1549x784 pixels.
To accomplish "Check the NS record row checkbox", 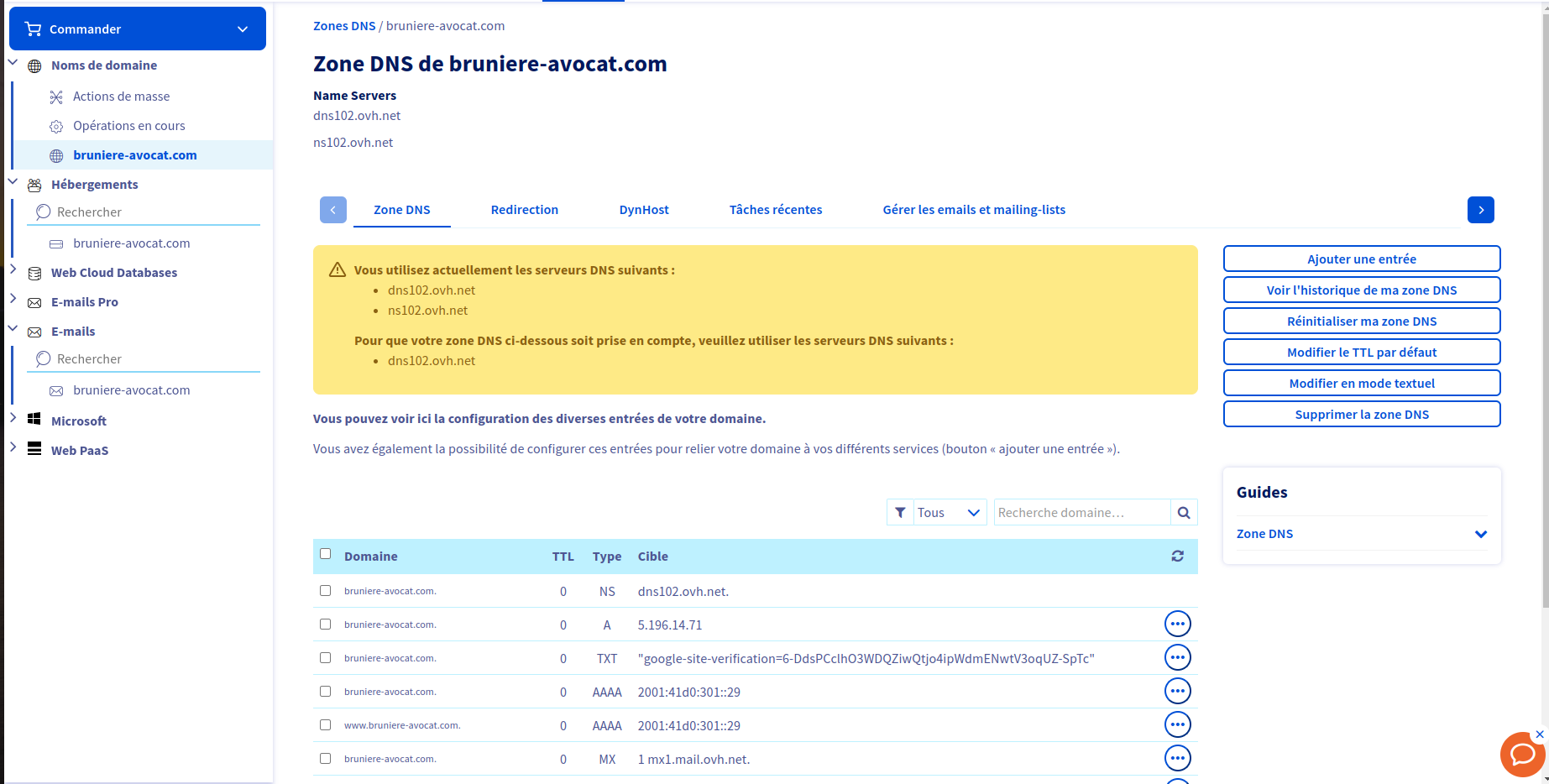I will (x=326, y=591).
